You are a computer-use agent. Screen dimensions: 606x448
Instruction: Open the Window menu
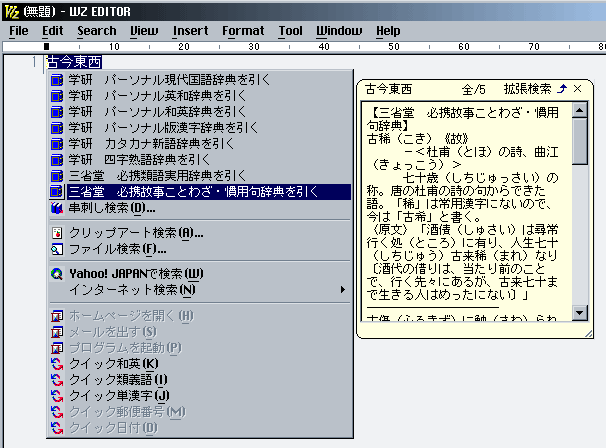pyautogui.click(x=339, y=31)
